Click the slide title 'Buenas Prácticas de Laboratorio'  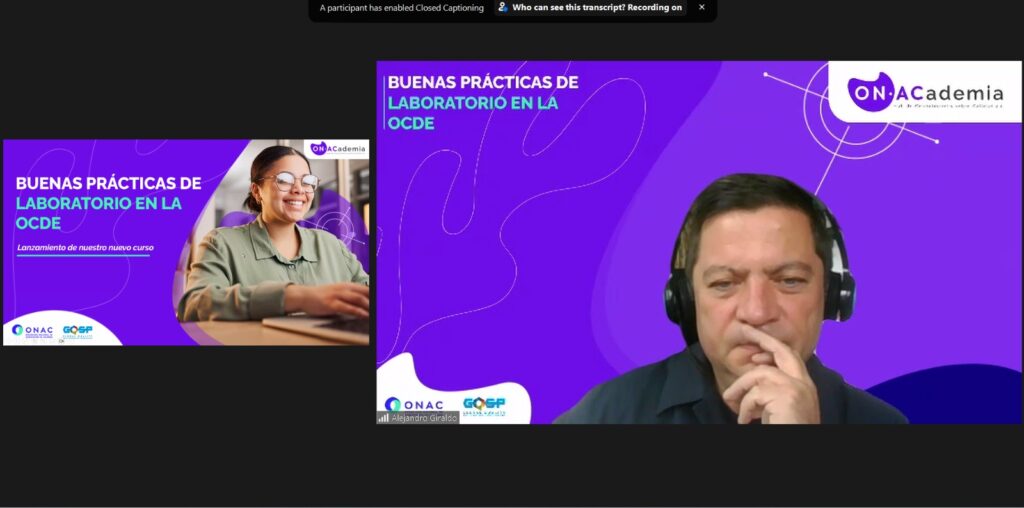pyautogui.click(x=108, y=203)
